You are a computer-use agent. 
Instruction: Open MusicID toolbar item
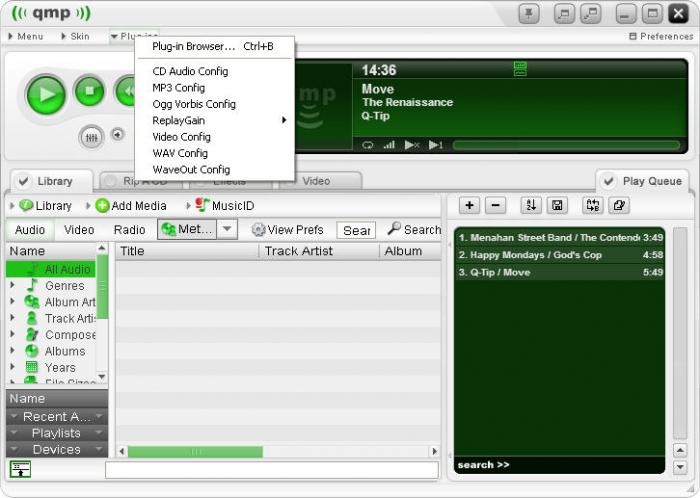coord(225,205)
